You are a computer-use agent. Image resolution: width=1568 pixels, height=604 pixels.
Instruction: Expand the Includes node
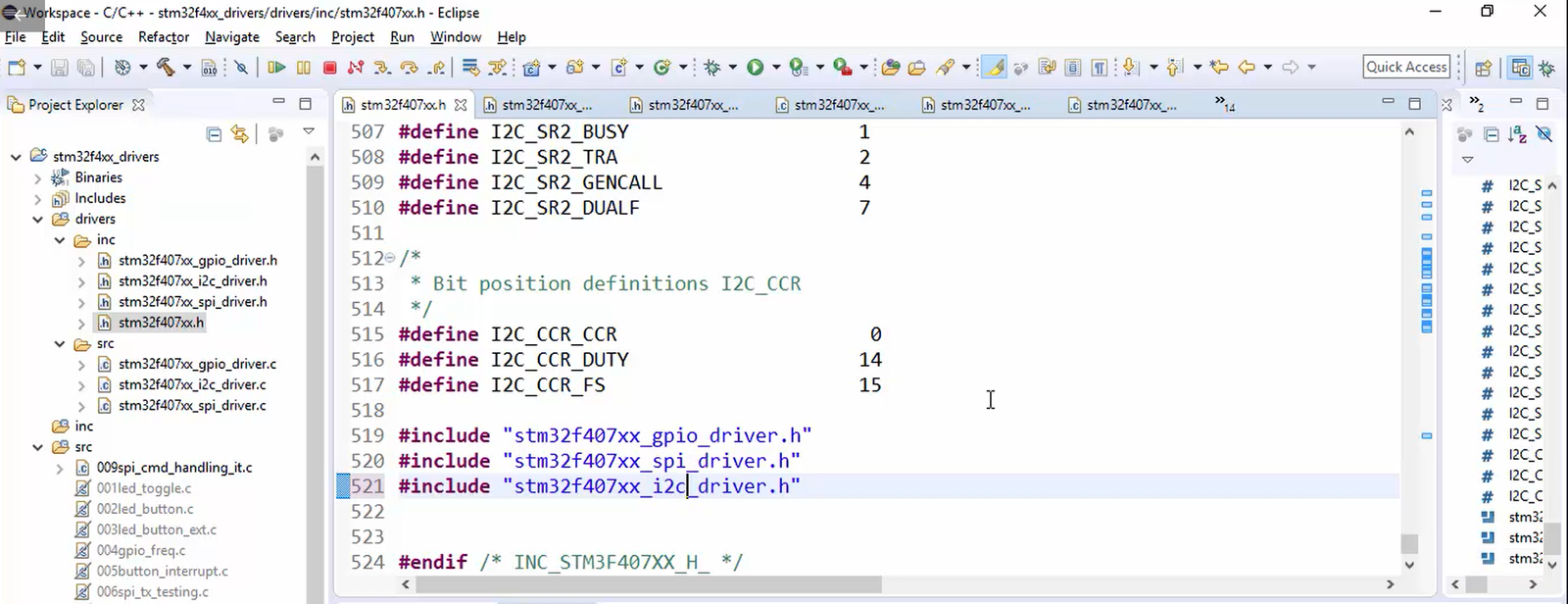[x=37, y=199]
